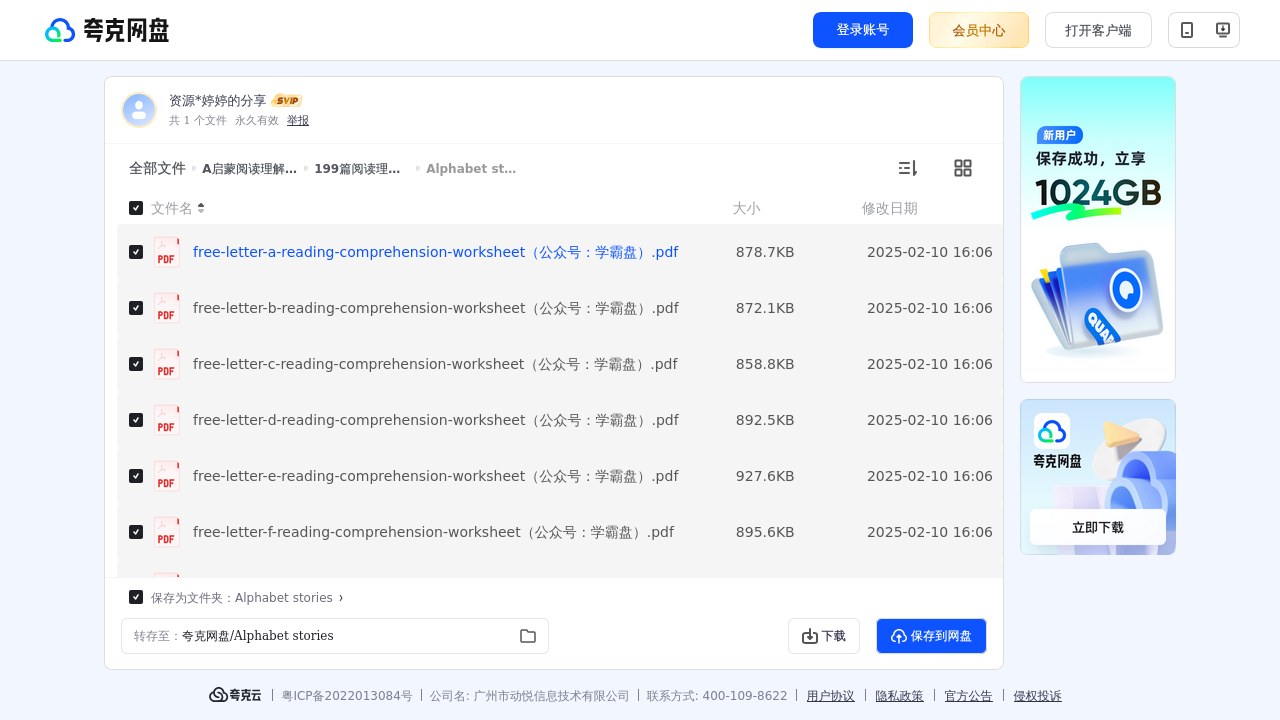
Task: Click 保存到网盘 save button
Action: click(x=931, y=636)
